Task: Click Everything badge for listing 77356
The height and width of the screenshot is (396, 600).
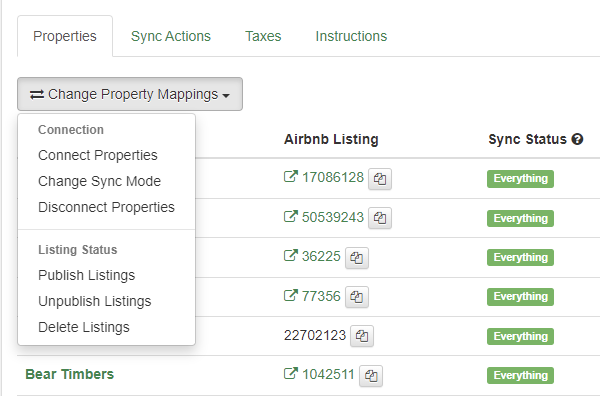Action: (520, 297)
